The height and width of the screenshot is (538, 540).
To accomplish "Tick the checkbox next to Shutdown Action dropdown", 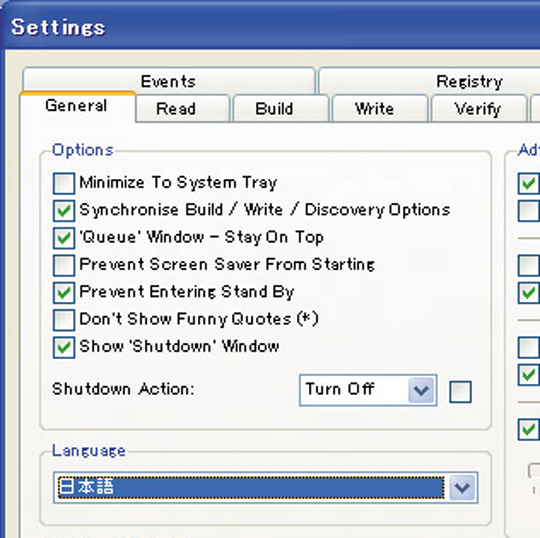I will click(x=460, y=392).
